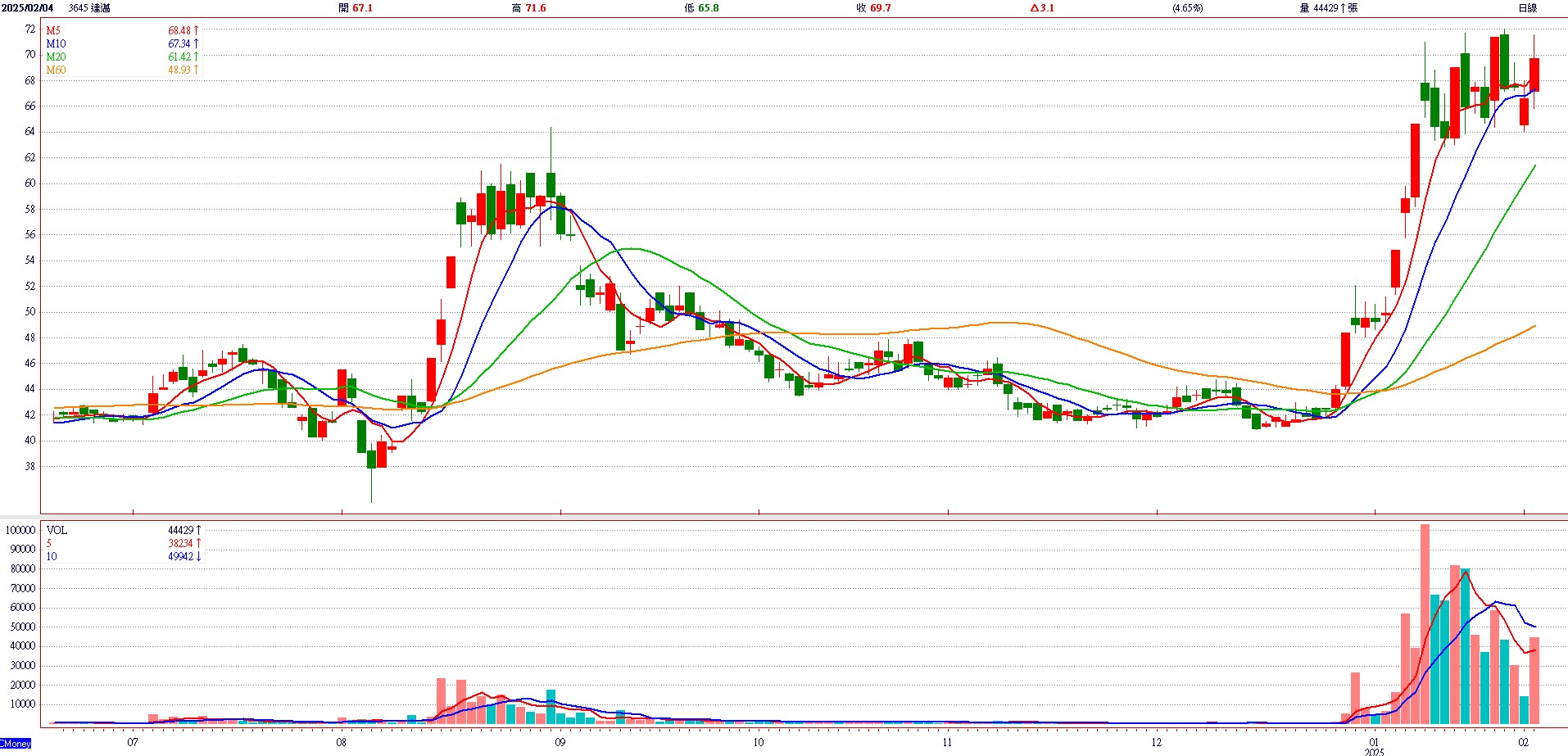
Task: Click the date "2025/02/04" in the header
Action: click(28, 8)
